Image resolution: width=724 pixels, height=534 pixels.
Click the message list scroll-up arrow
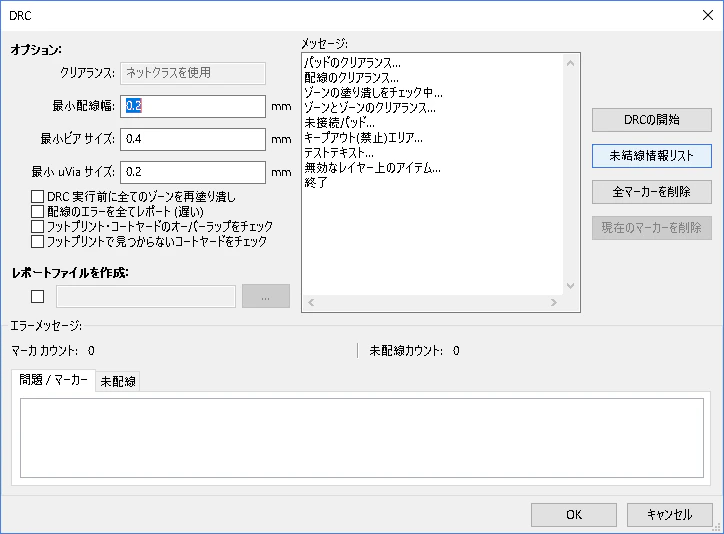570,63
